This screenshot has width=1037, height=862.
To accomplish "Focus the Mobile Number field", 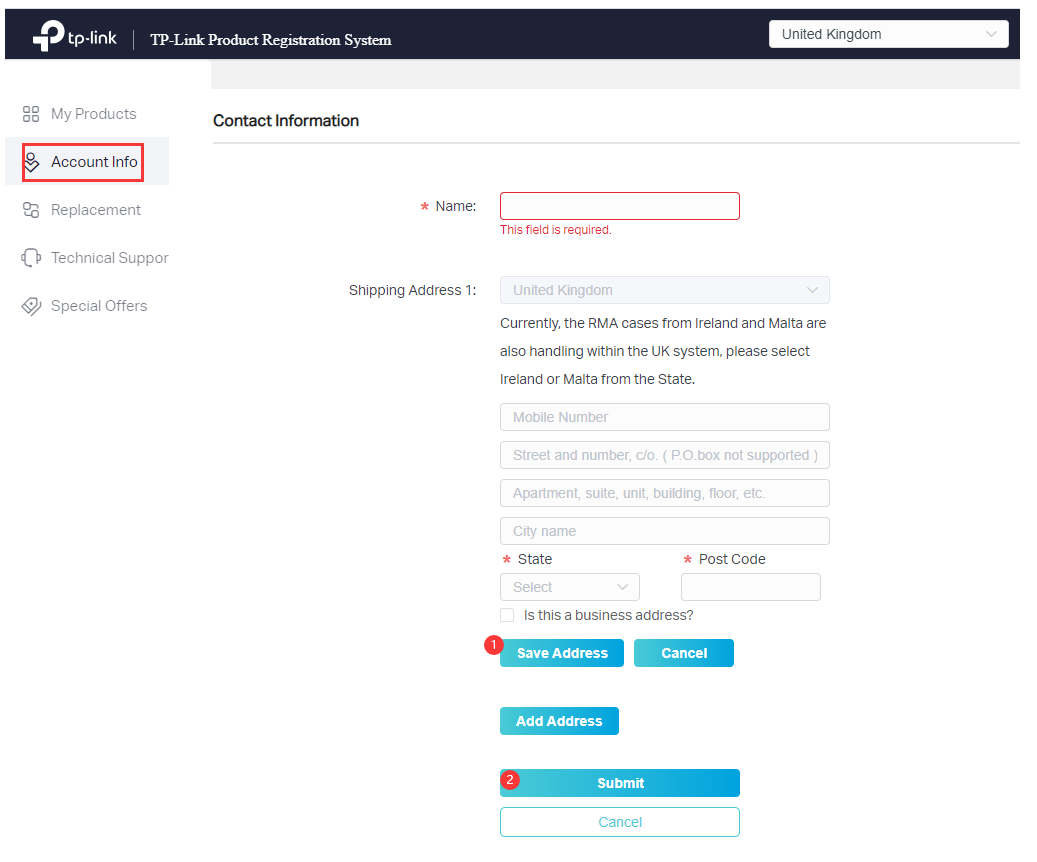I will point(664,417).
